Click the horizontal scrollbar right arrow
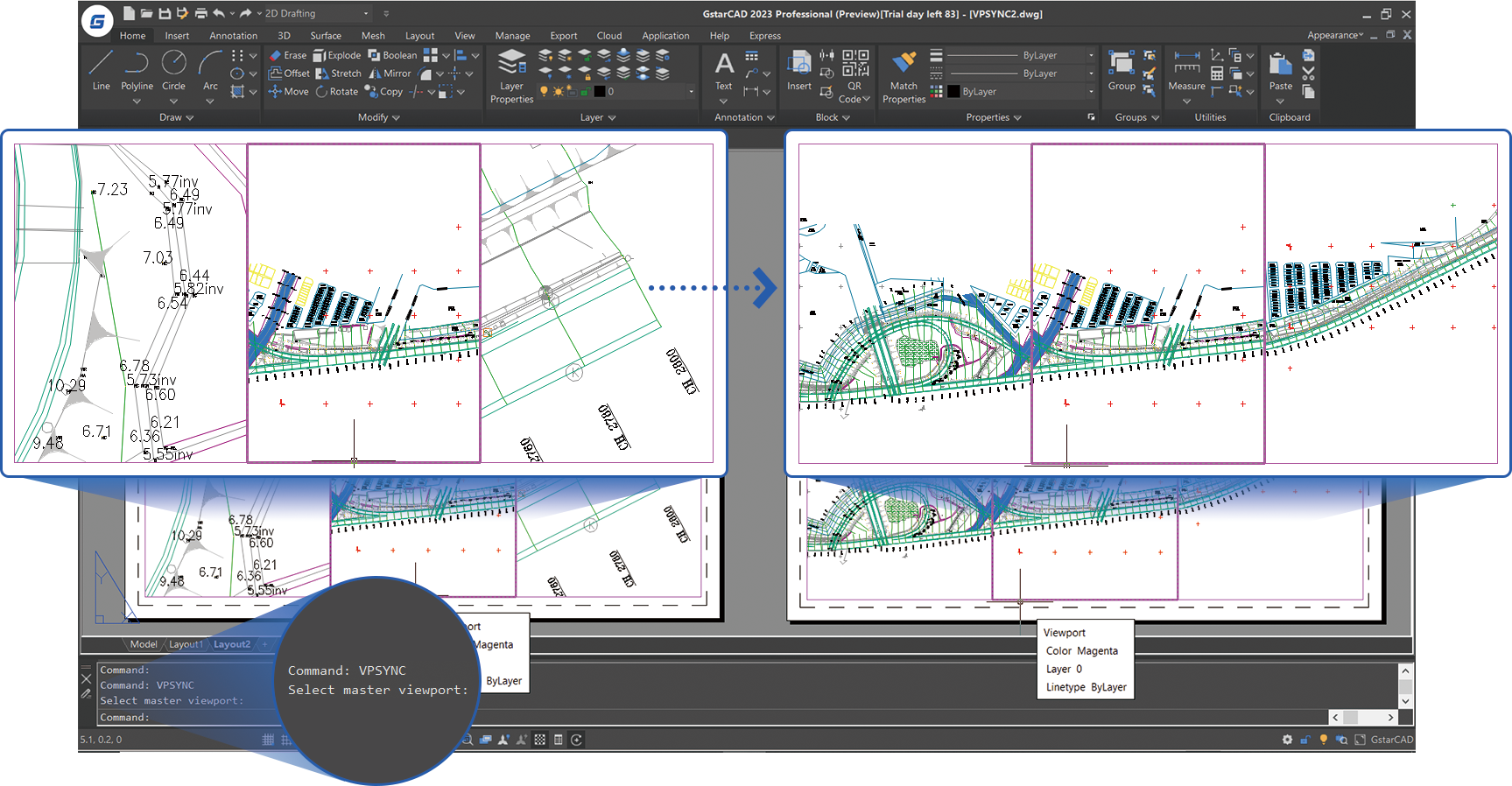 click(1390, 717)
